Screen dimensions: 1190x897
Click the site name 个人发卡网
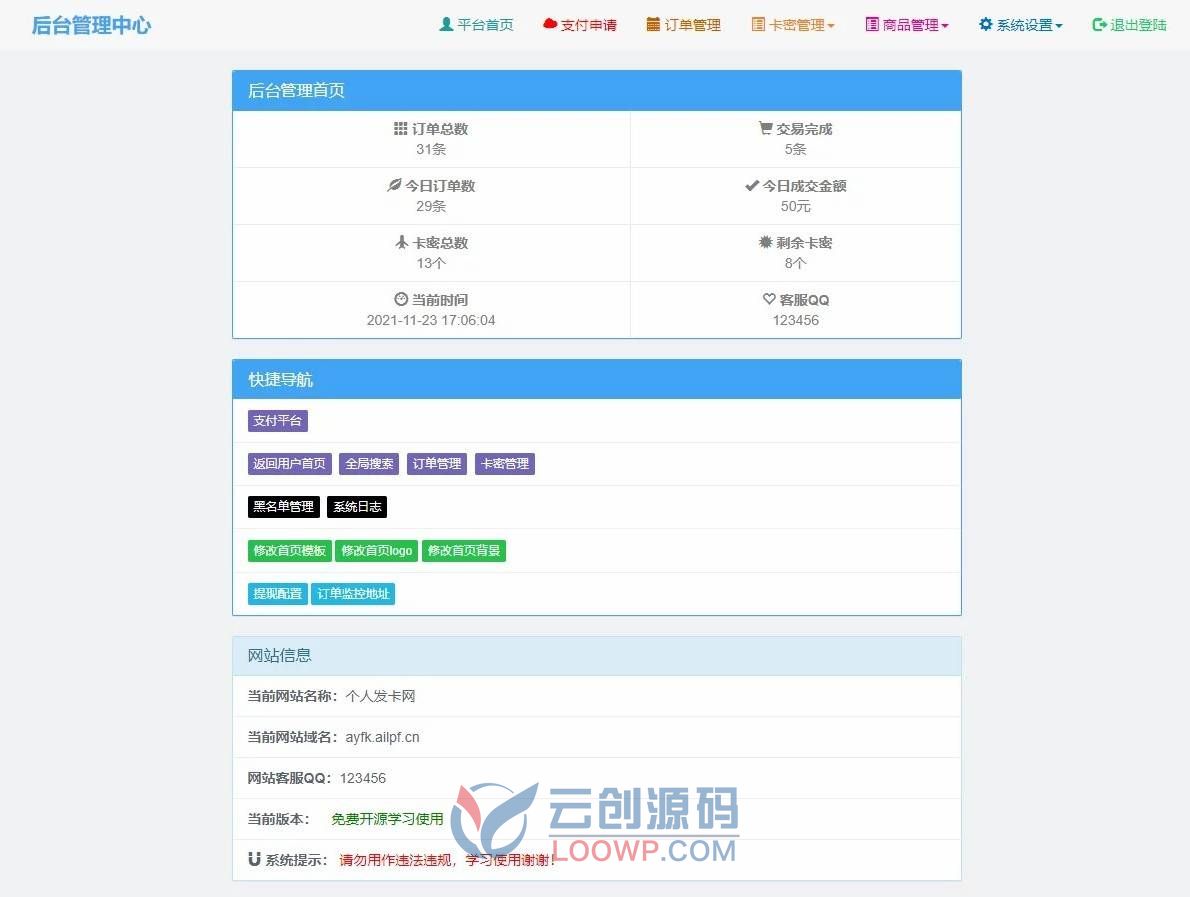[x=380, y=696]
